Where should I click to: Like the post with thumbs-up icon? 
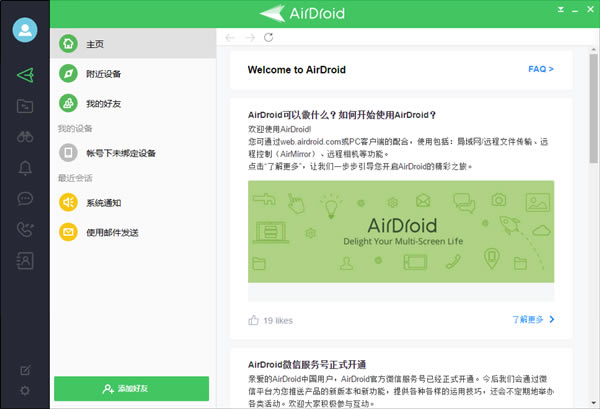pyautogui.click(x=253, y=320)
